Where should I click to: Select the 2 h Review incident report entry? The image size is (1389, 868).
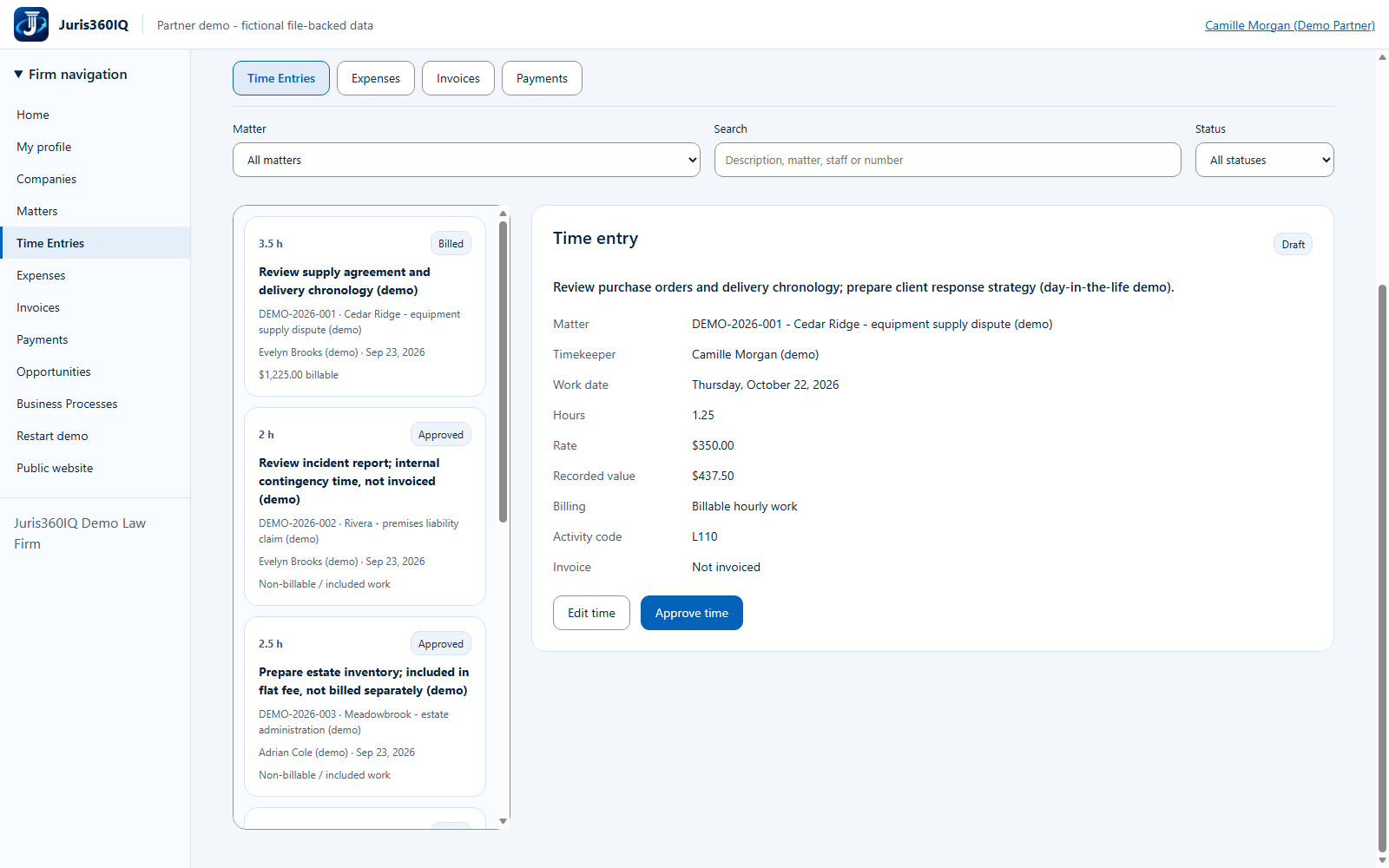[365, 506]
